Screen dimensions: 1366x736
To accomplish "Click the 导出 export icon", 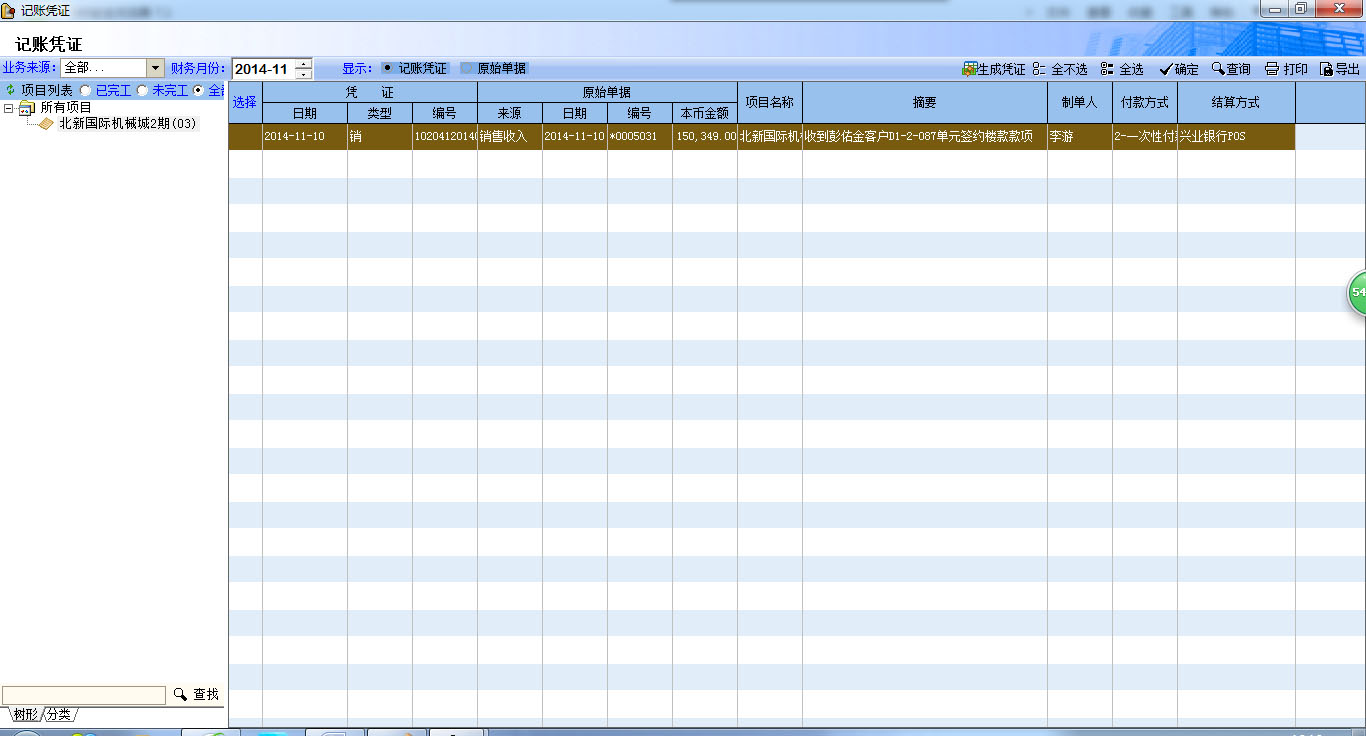I will (1326, 69).
